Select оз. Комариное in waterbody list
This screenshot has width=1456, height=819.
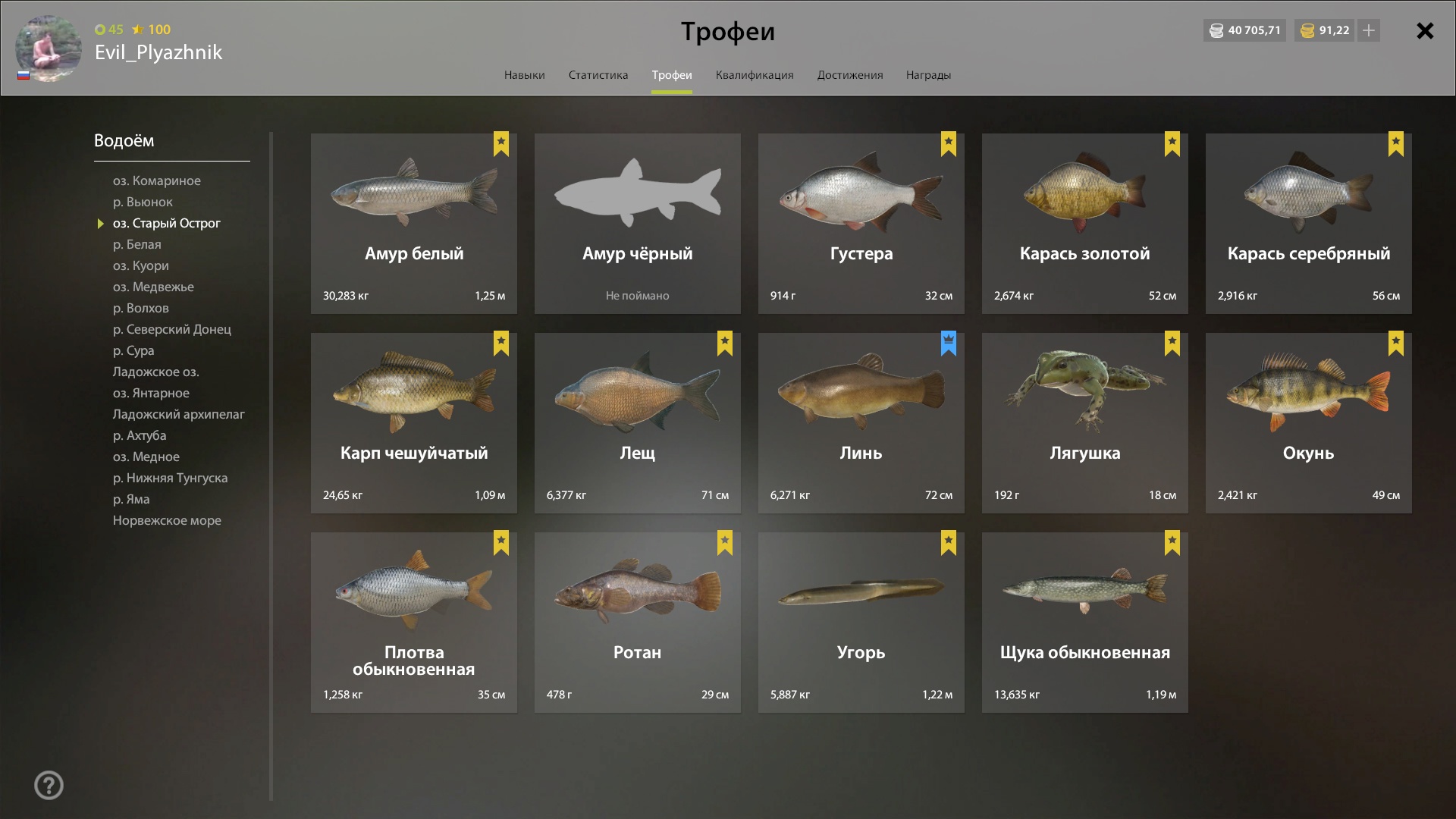tap(157, 180)
